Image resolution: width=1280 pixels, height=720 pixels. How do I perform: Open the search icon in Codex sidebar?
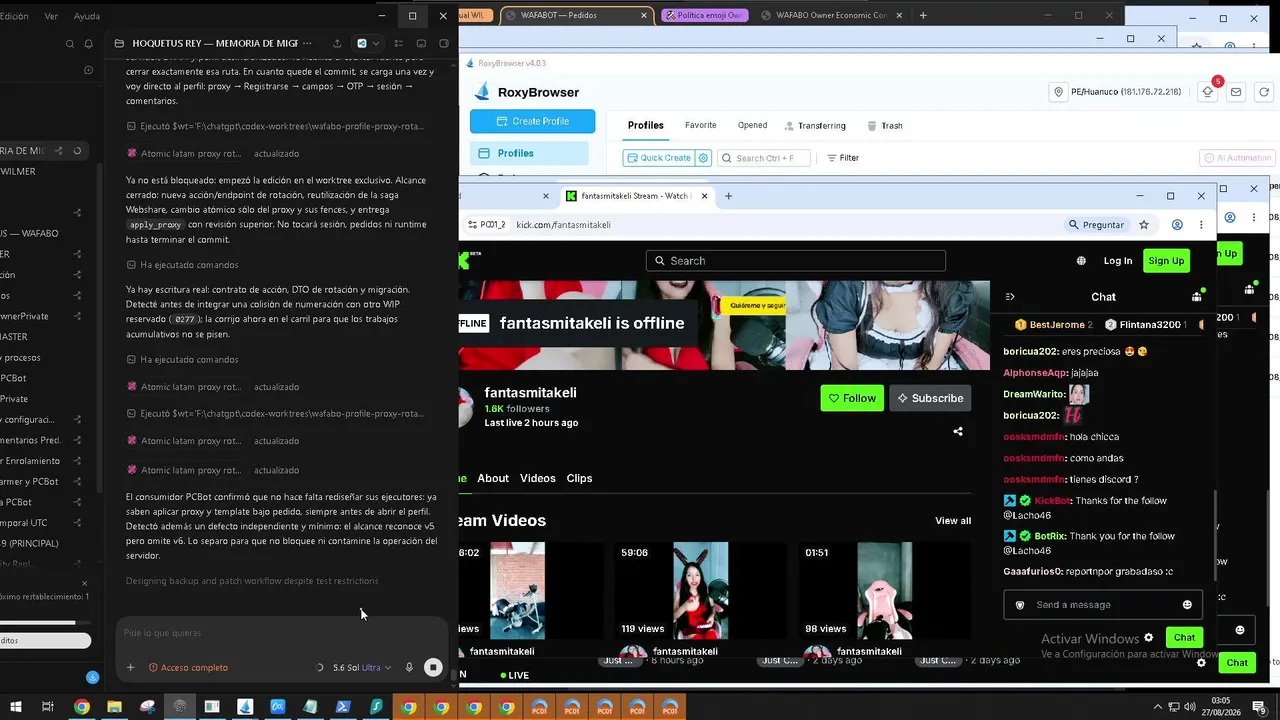(x=69, y=44)
